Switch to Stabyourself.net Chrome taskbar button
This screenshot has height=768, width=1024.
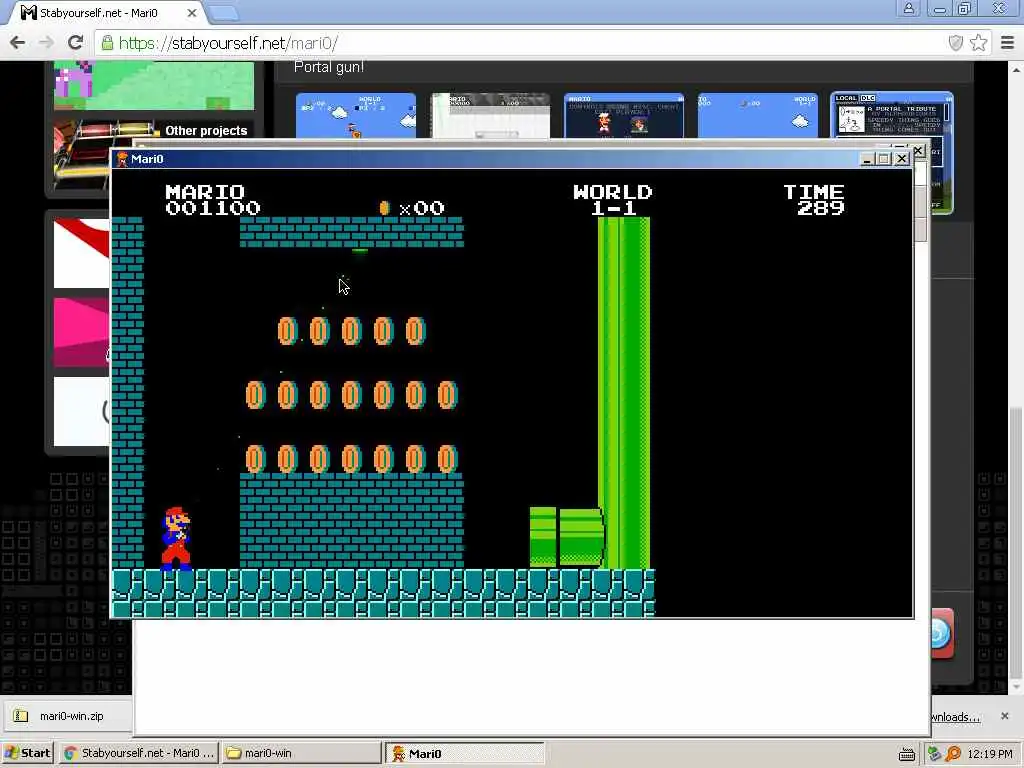point(140,753)
